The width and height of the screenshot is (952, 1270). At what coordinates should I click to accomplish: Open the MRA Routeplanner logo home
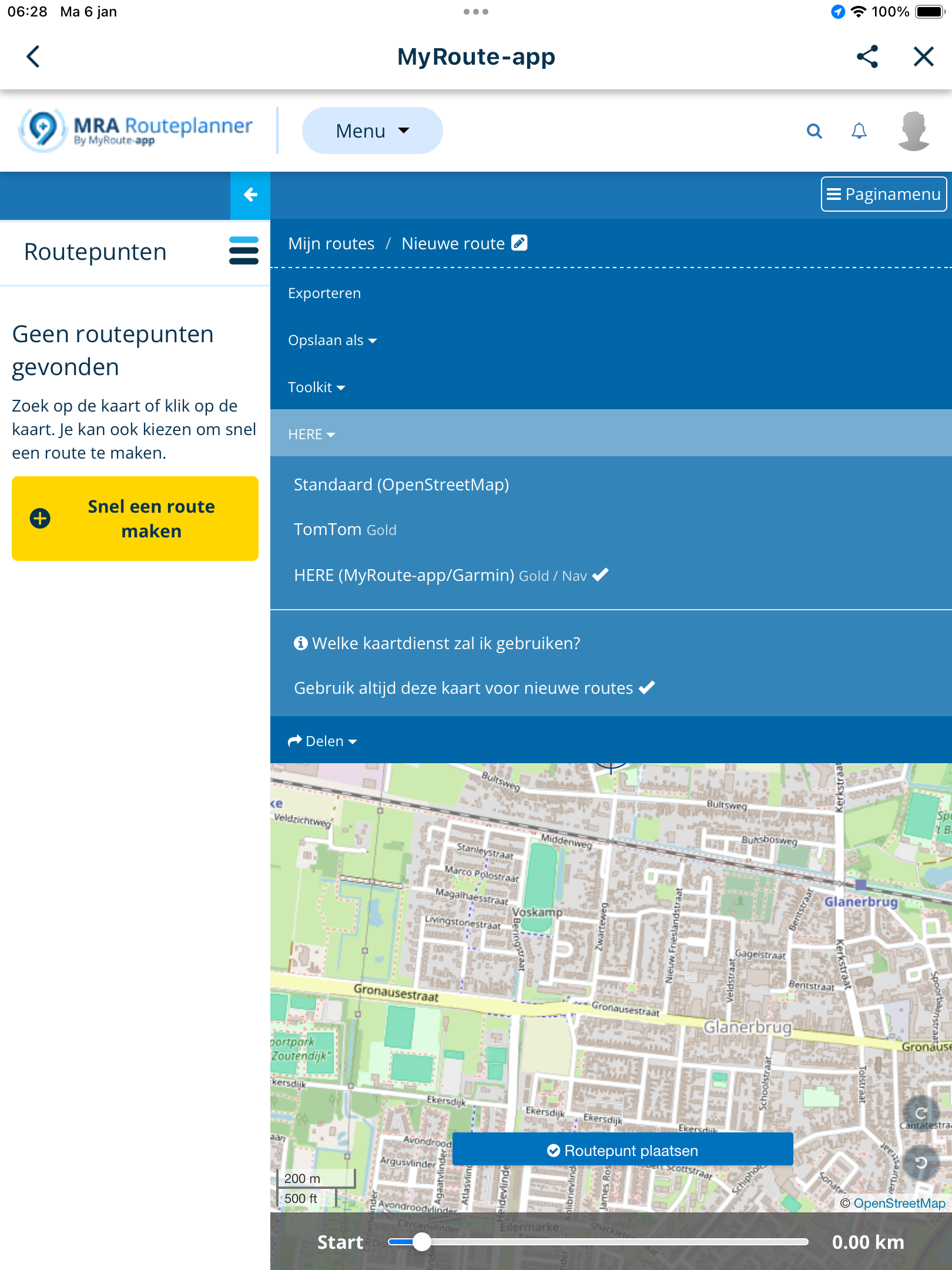[136, 130]
